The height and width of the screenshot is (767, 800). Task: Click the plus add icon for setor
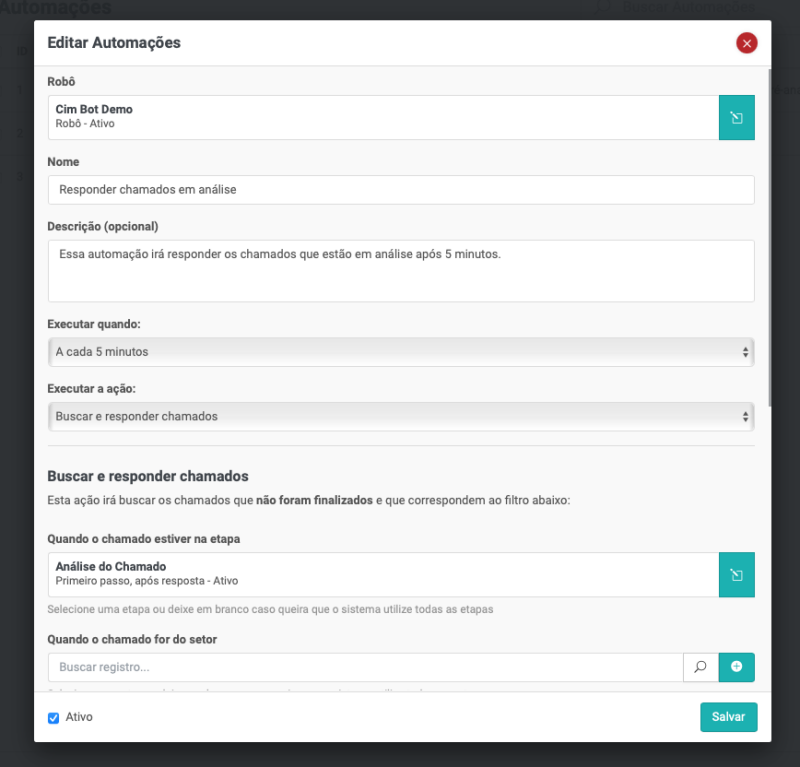point(736,667)
